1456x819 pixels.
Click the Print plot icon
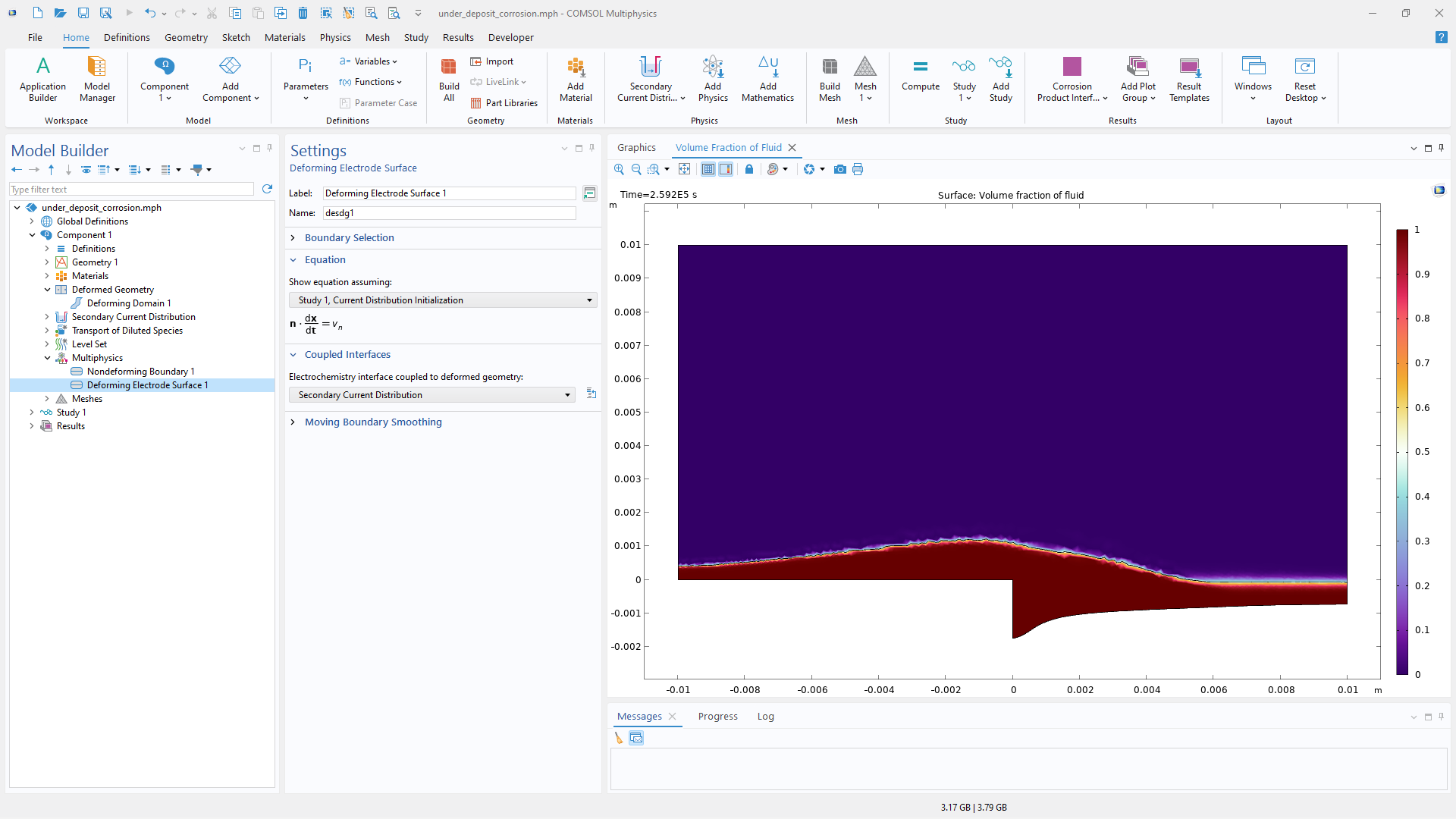858,169
